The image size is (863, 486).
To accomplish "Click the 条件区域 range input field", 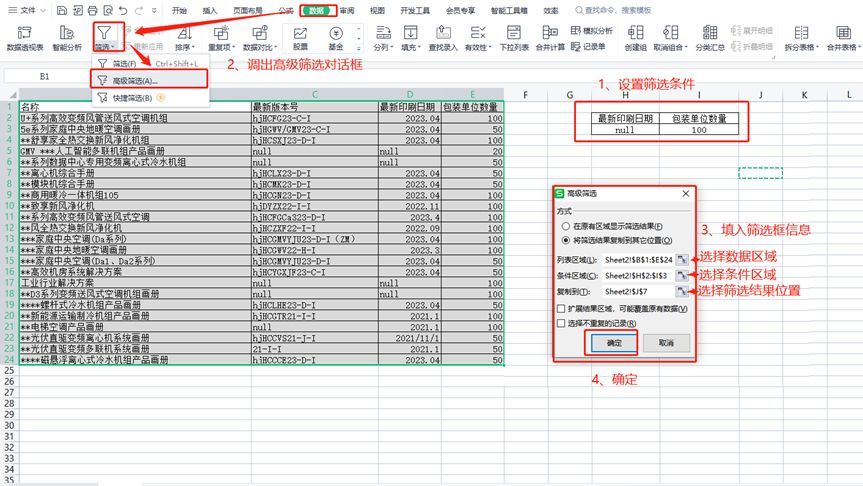I will point(638,275).
